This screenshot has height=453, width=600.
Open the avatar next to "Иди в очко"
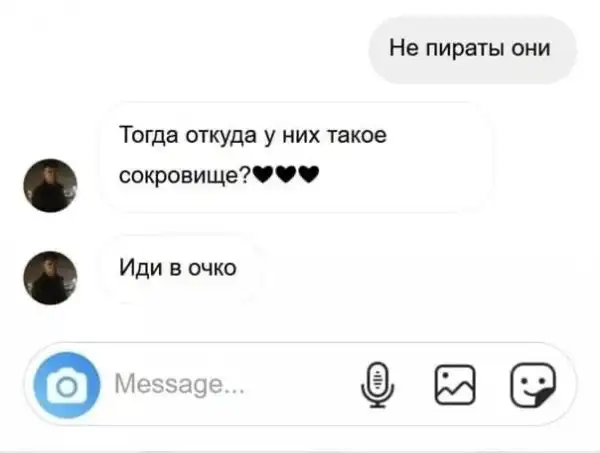(x=50, y=278)
